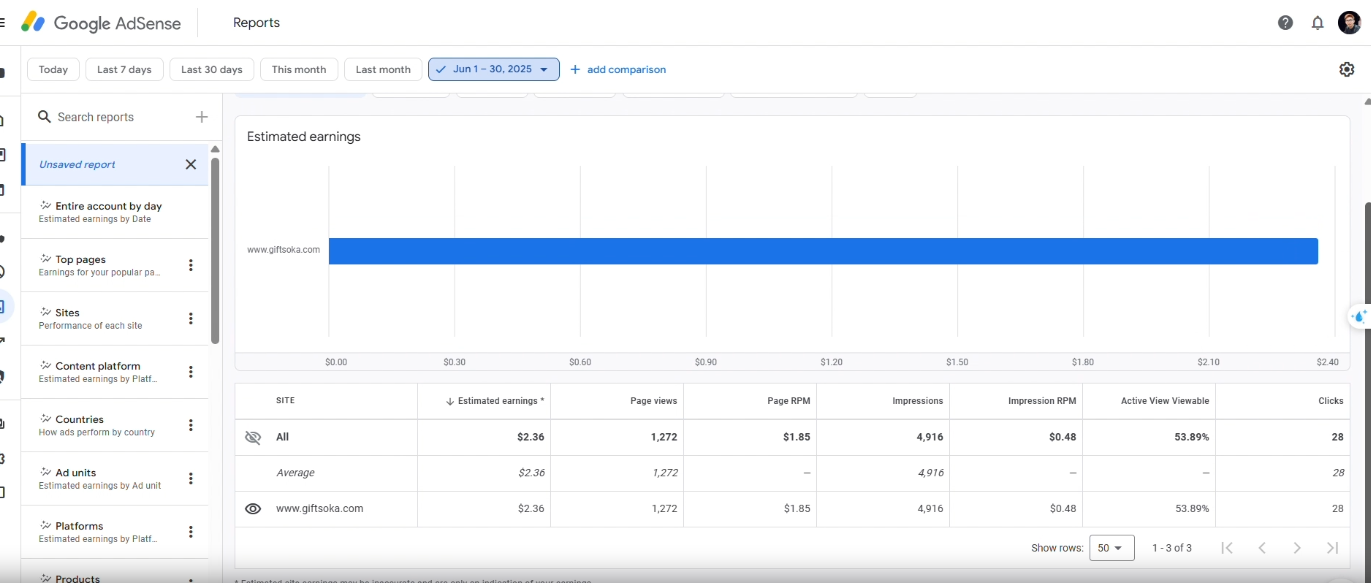Open three-dot menu for Countries report
1371x583 pixels.
point(191,425)
